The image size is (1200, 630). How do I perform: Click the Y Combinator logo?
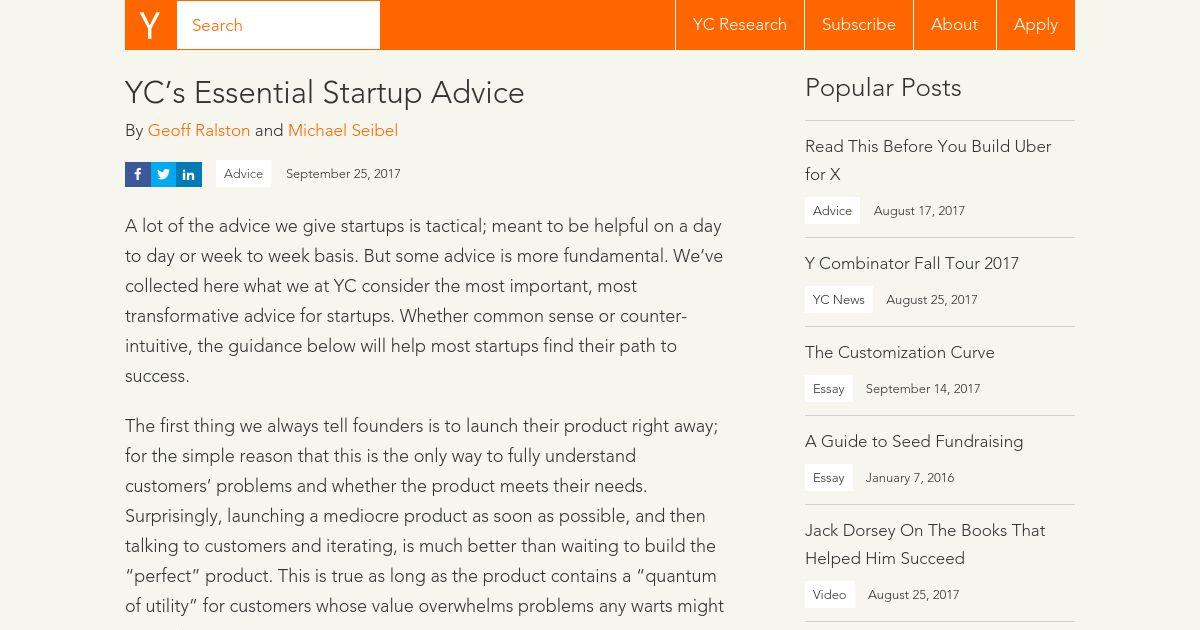150,25
